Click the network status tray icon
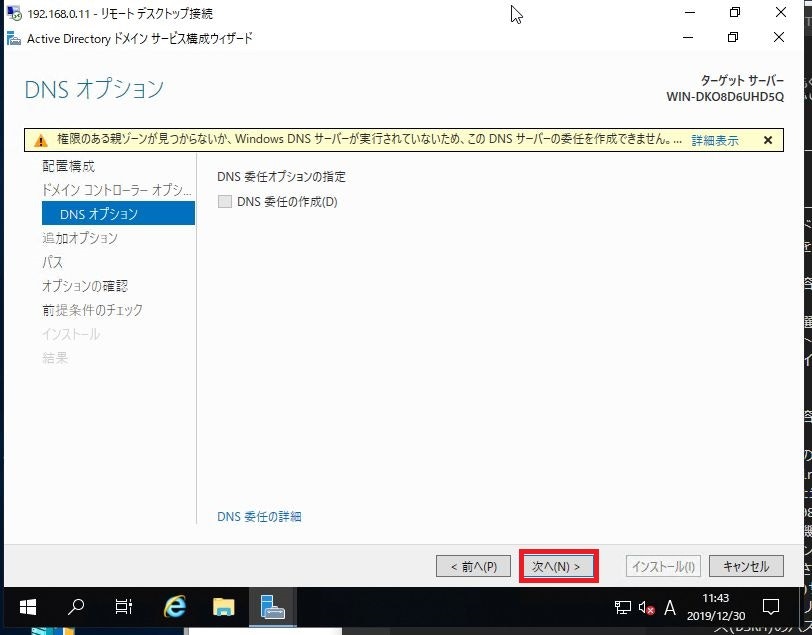The height and width of the screenshot is (635, 812). tap(622, 607)
